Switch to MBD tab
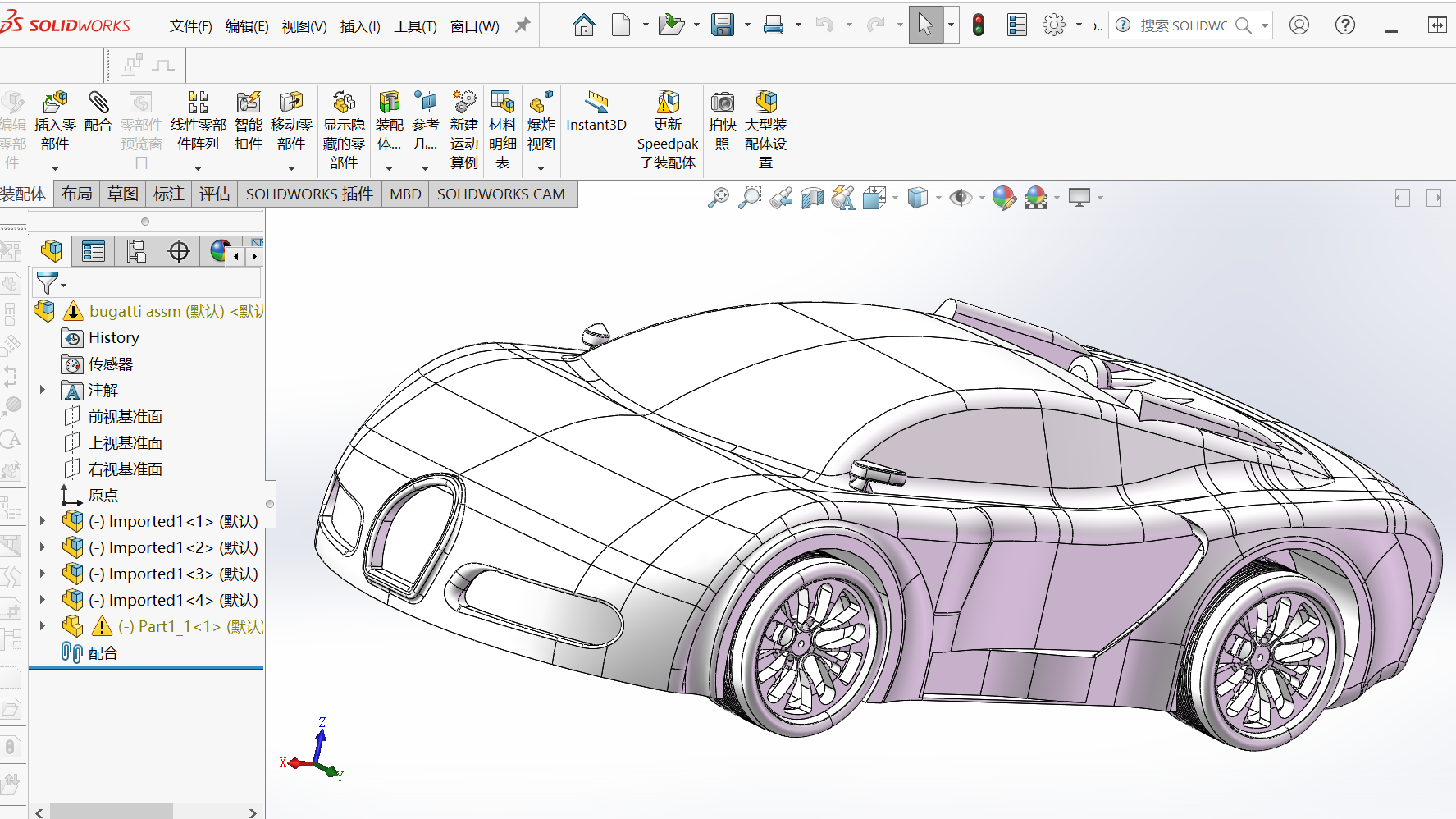This screenshot has height=819, width=1456. [405, 194]
